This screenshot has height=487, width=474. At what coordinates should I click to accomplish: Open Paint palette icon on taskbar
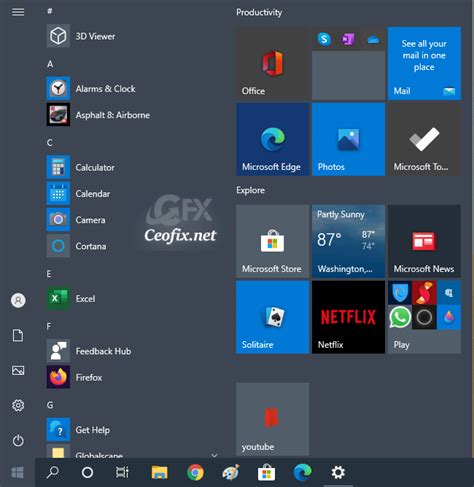click(231, 472)
